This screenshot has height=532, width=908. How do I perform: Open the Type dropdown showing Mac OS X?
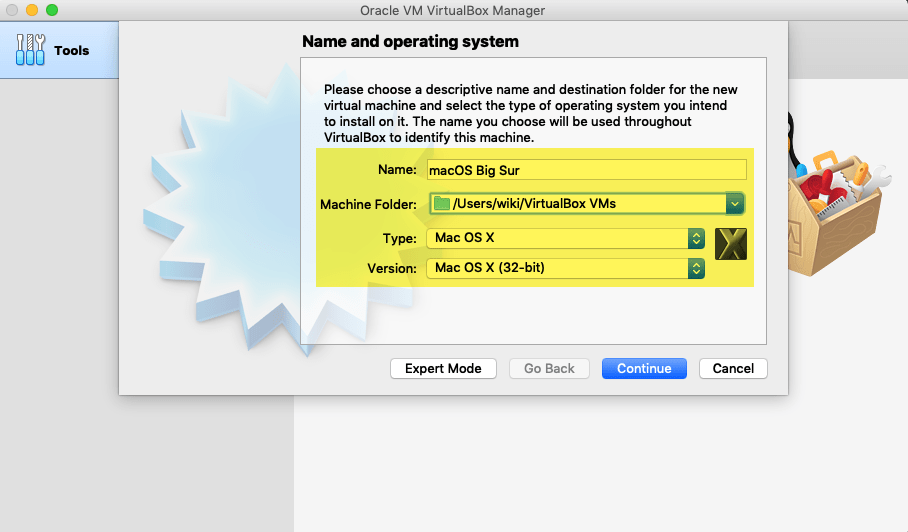click(x=566, y=238)
